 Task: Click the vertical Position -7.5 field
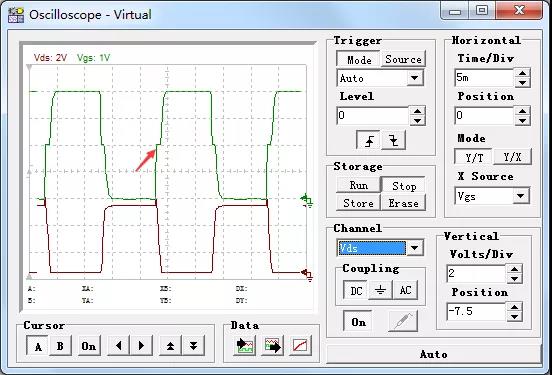pos(477,312)
